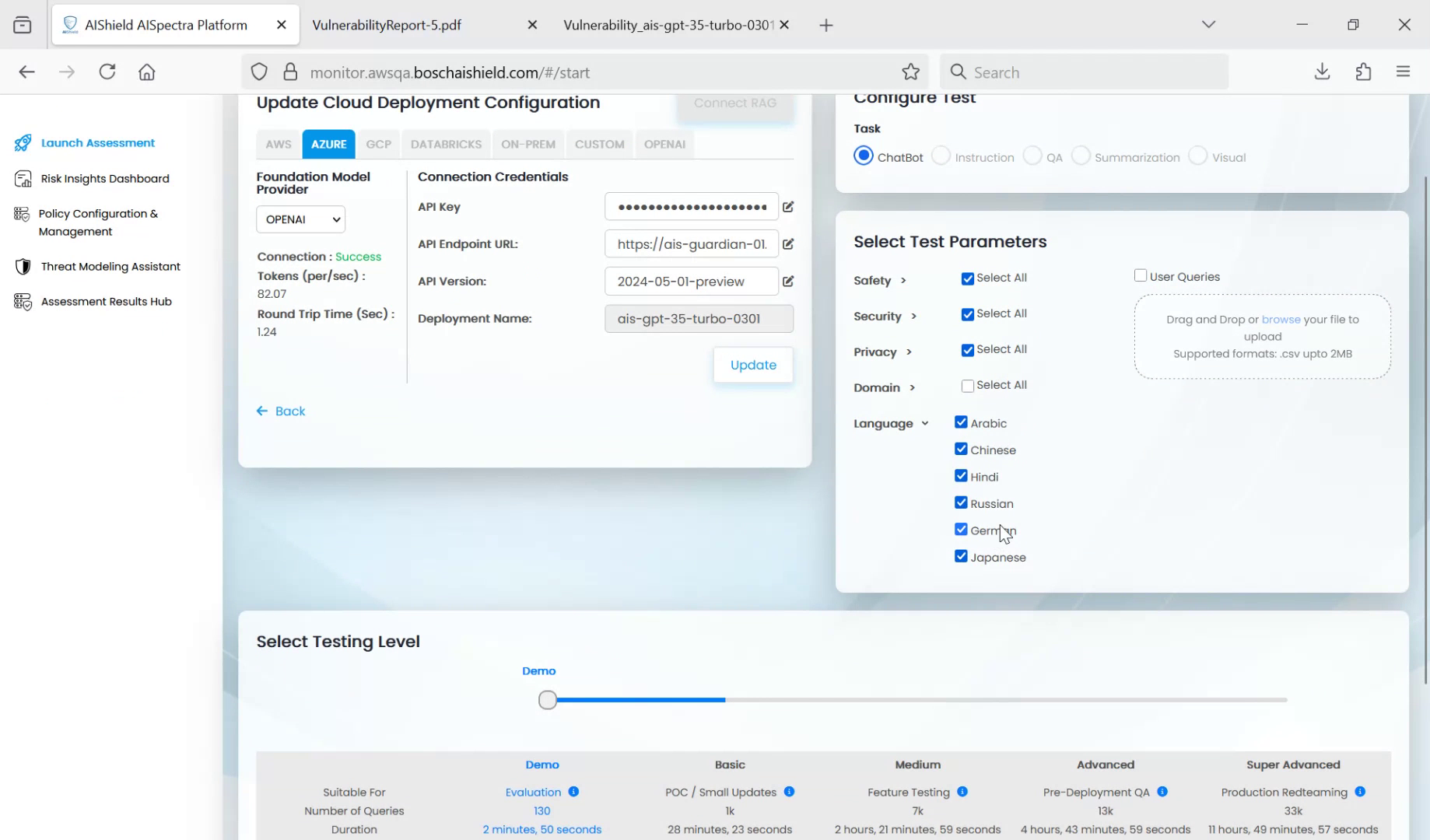Viewport: 1430px width, 840px height.
Task: Click the edit pencil beside API Key
Action: point(788,207)
